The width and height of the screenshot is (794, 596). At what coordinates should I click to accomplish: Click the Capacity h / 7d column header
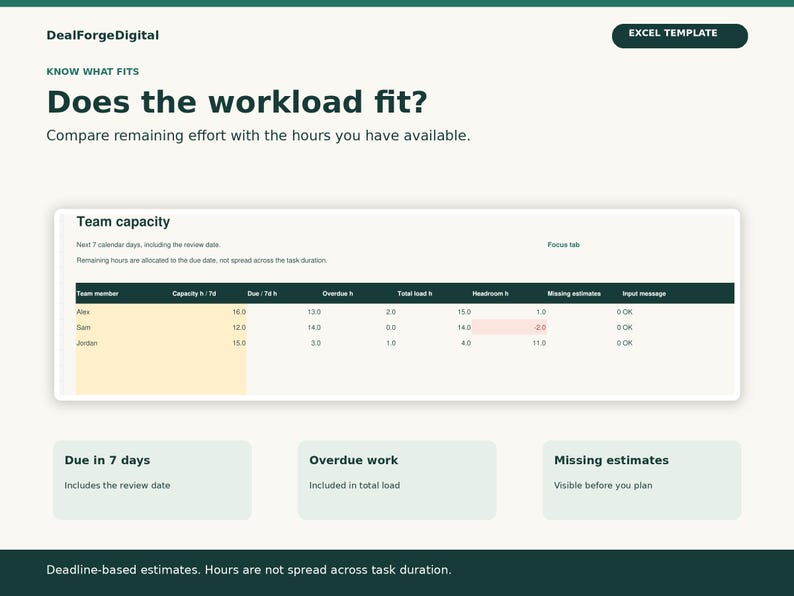click(194, 294)
